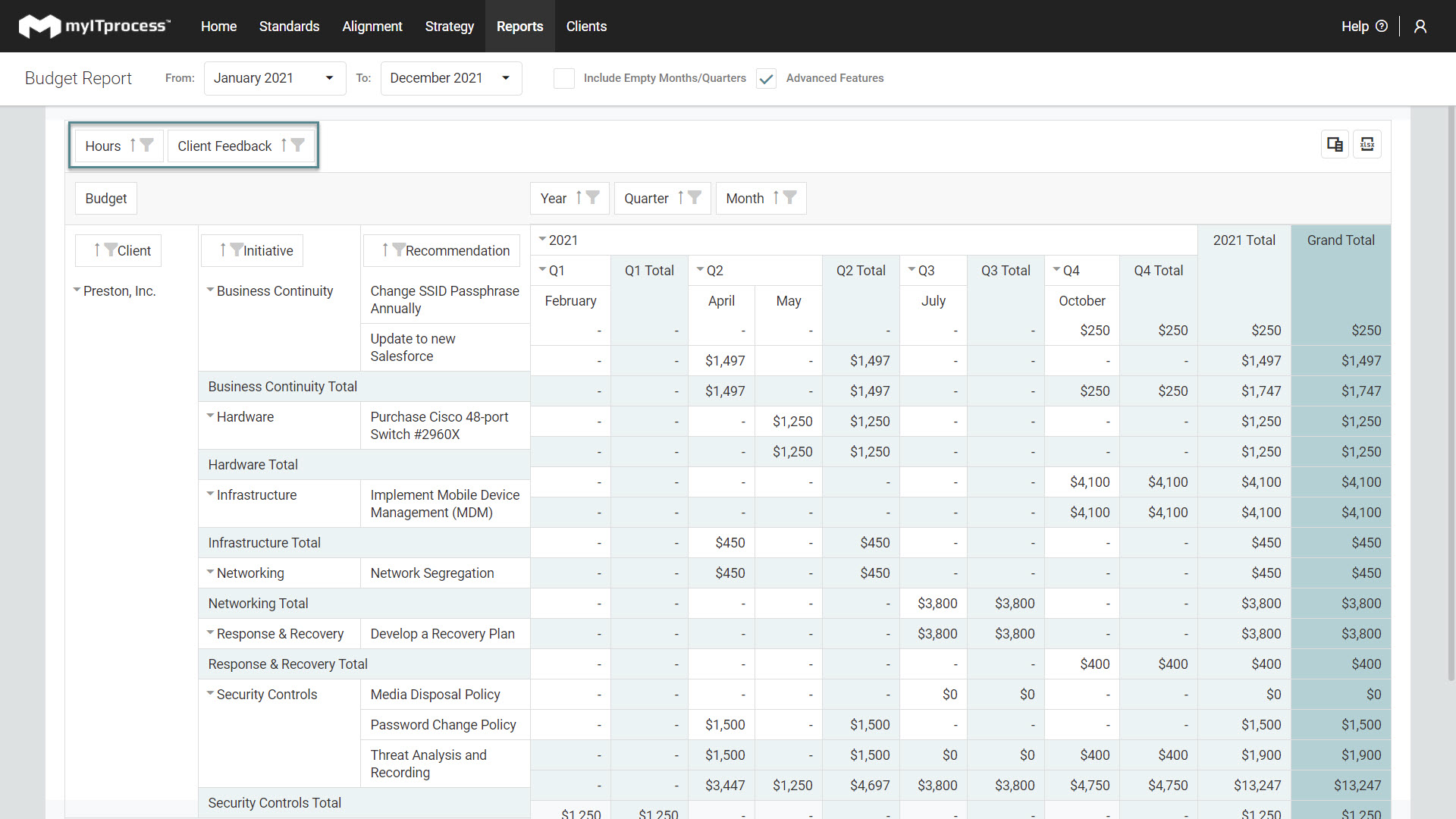Collapse the Infrastructure initiative group
The height and width of the screenshot is (819, 1456).
(210, 494)
